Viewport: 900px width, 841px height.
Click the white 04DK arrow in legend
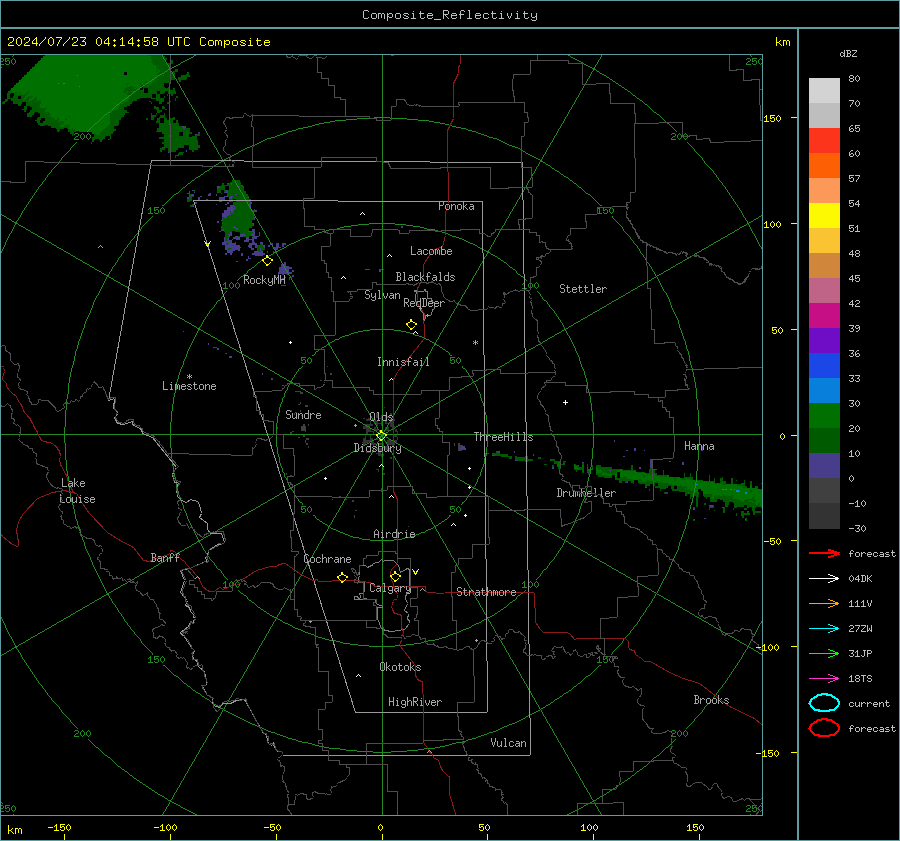click(824, 579)
